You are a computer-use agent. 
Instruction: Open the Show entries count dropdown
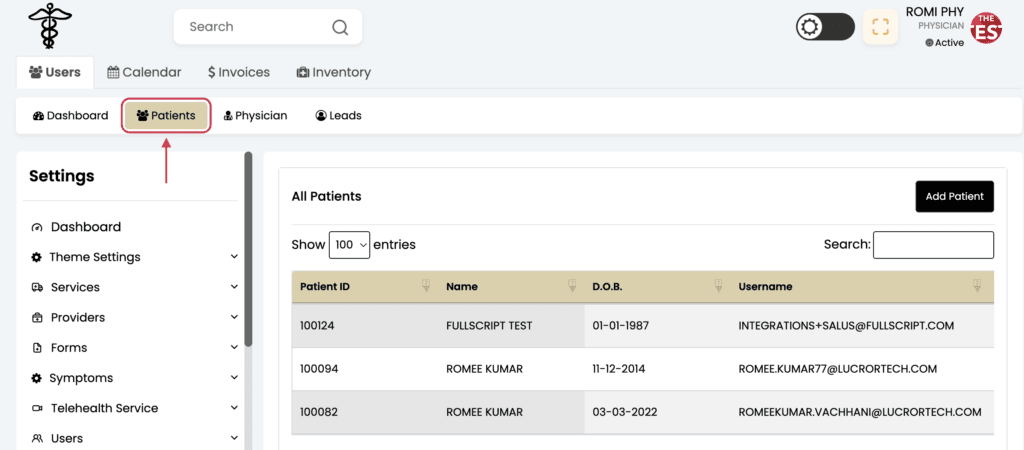pyautogui.click(x=349, y=244)
